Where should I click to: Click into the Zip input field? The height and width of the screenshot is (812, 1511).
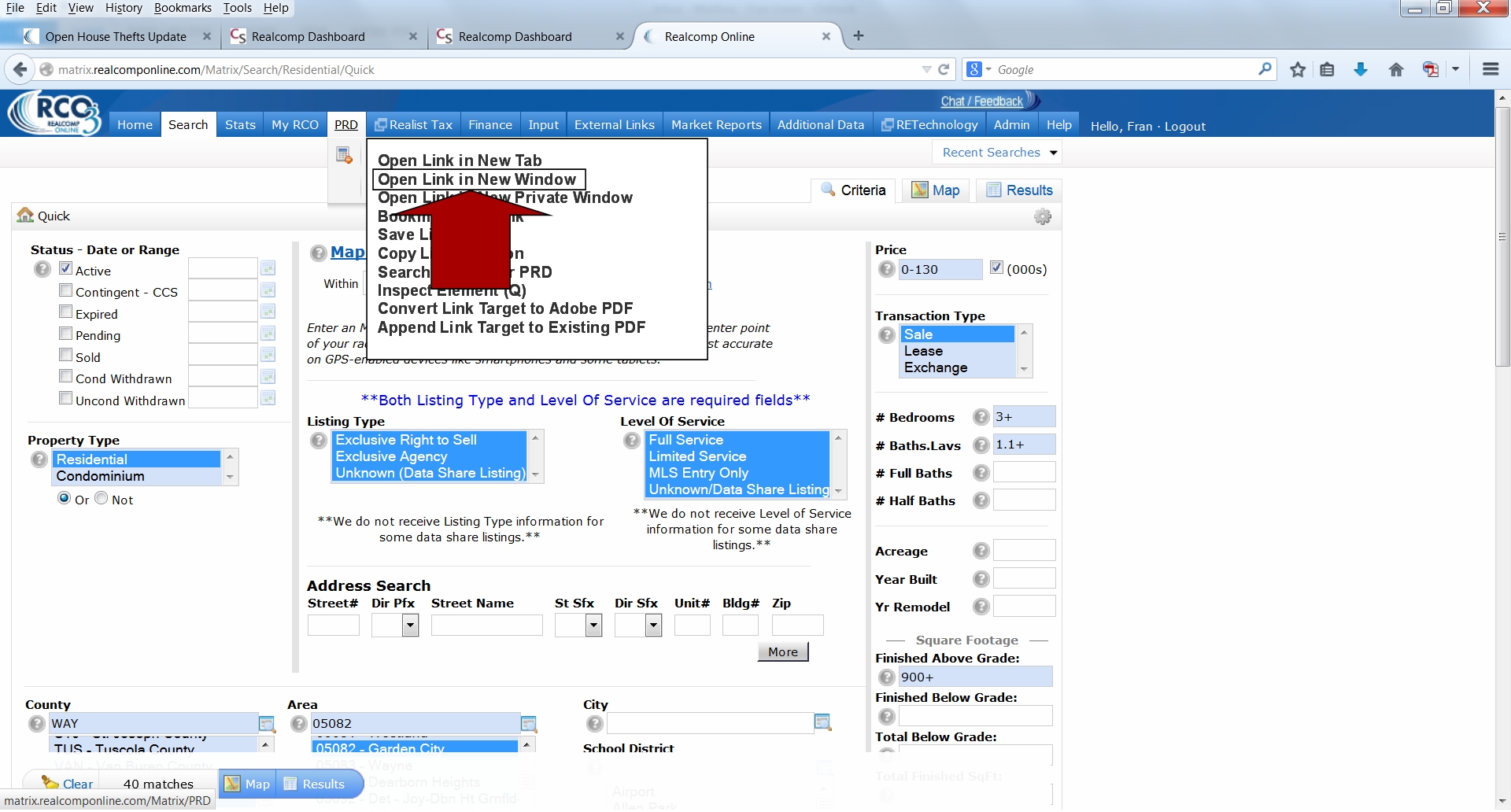tap(797, 626)
